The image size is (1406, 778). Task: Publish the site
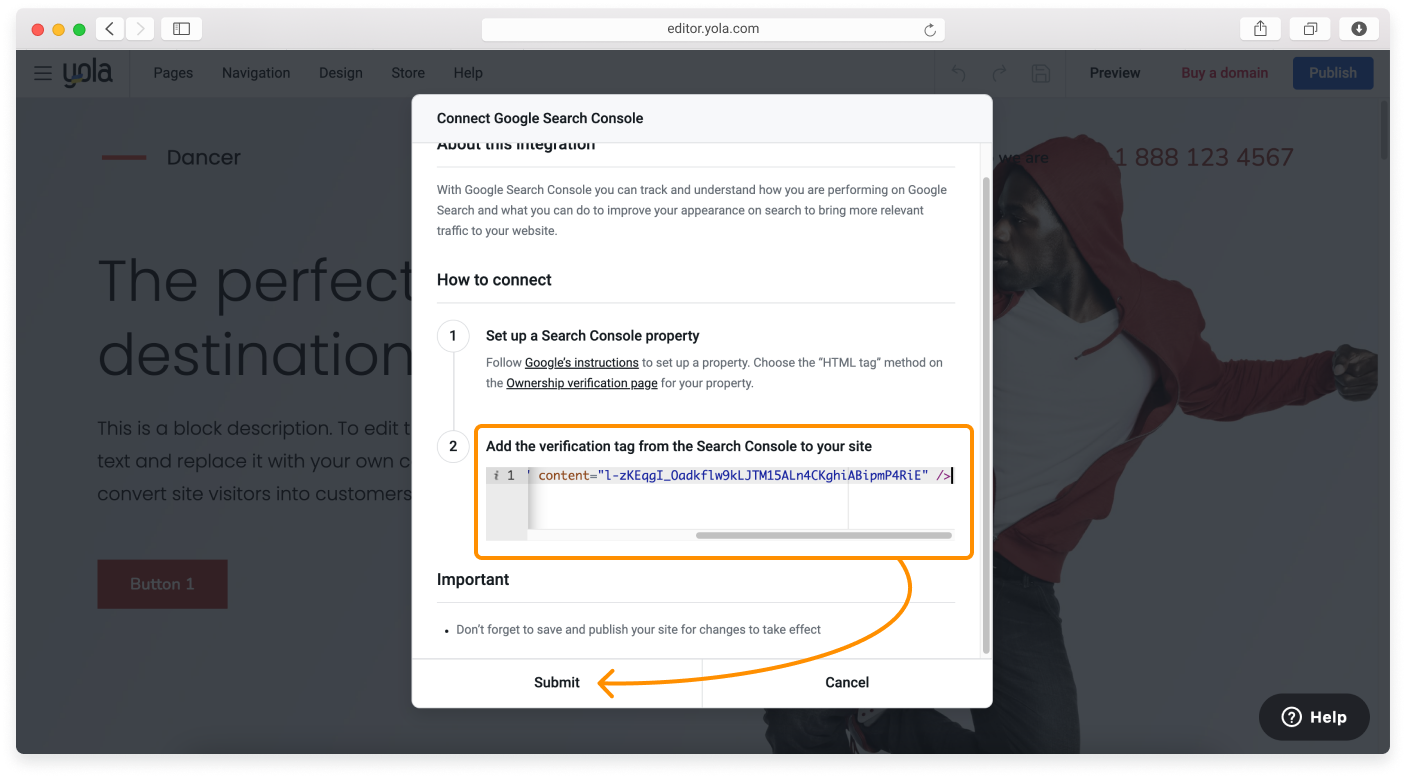click(1332, 73)
